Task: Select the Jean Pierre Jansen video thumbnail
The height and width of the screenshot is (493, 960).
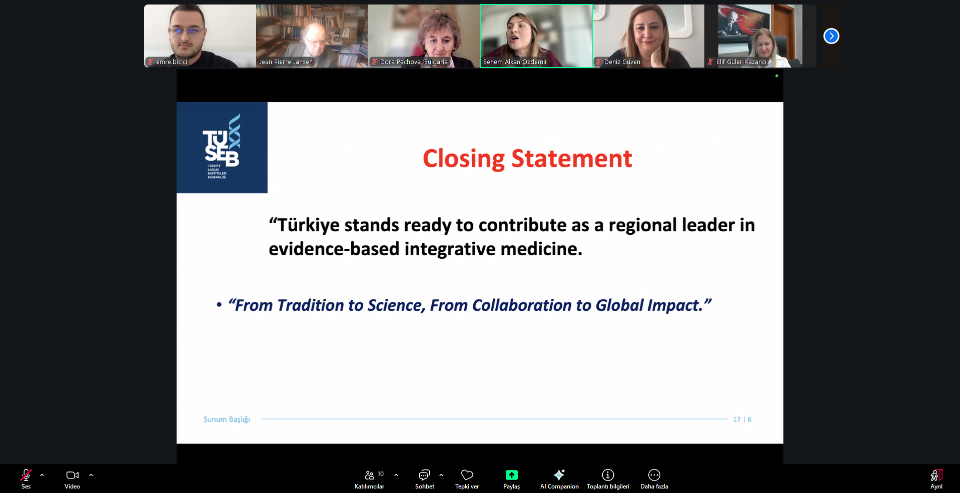Action: [312, 36]
